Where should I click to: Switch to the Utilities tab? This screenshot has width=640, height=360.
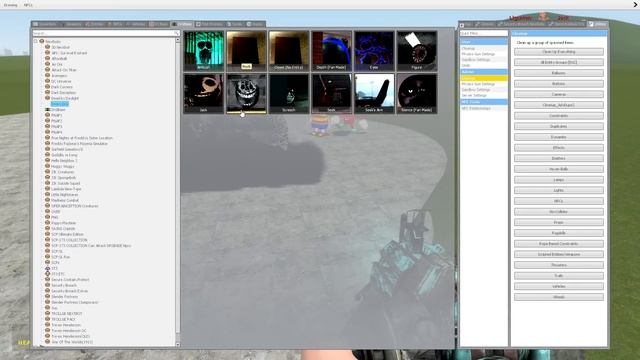point(598,24)
